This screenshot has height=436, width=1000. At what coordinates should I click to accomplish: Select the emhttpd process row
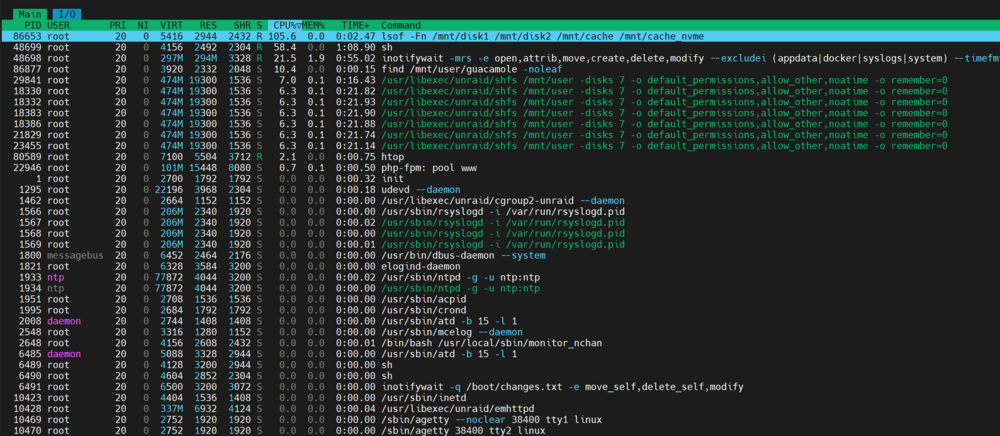click(500, 409)
